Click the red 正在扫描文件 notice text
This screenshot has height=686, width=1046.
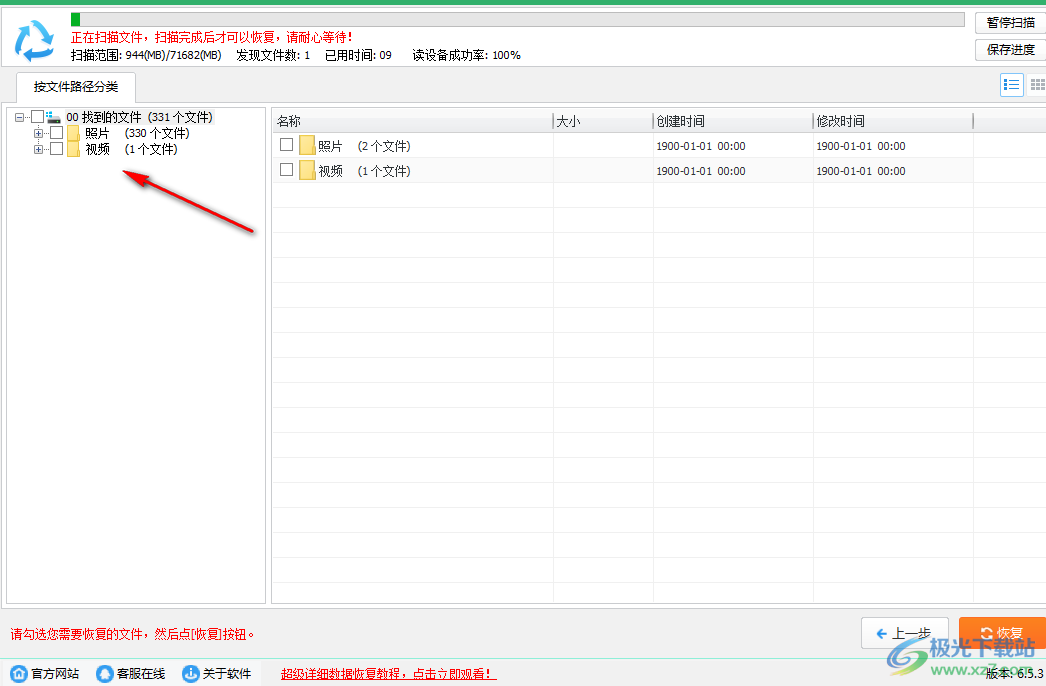point(211,37)
